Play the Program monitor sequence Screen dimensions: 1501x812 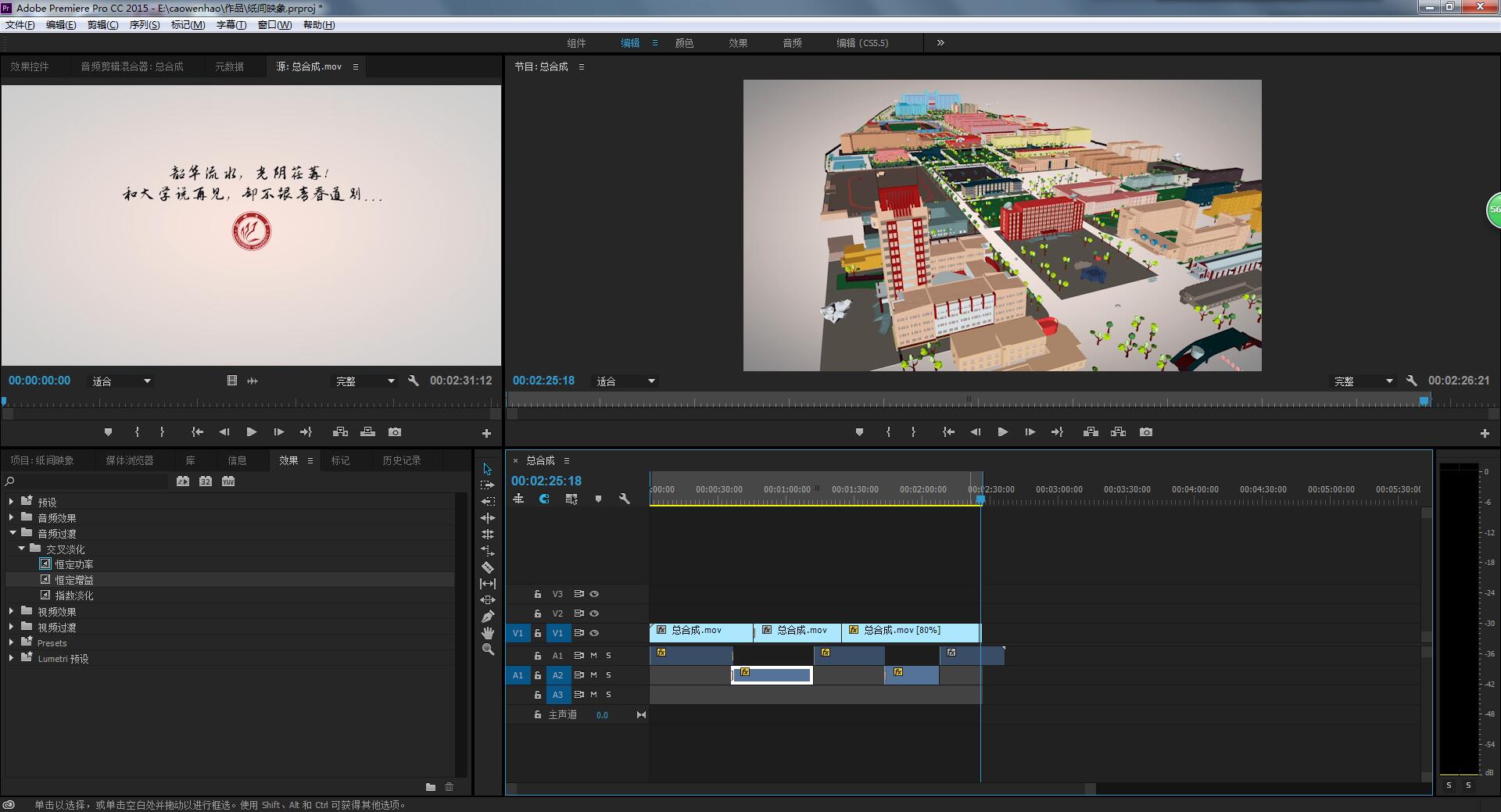coord(1002,432)
